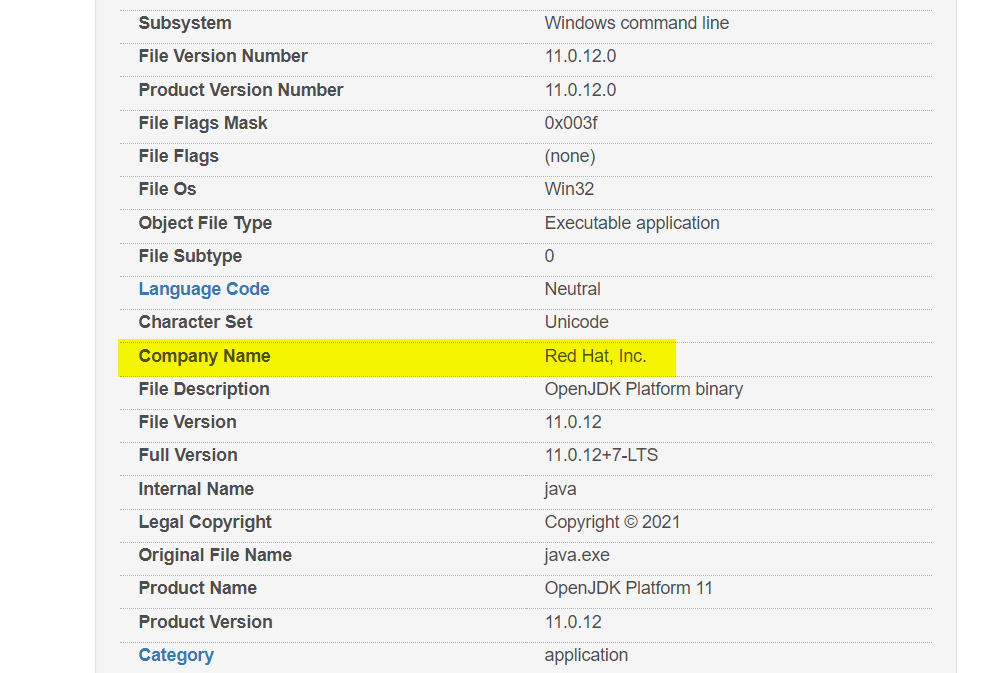The width and height of the screenshot is (981, 673).
Task: Click the Product Version Number value 11.0.12.0
Action: [x=580, y=90]
